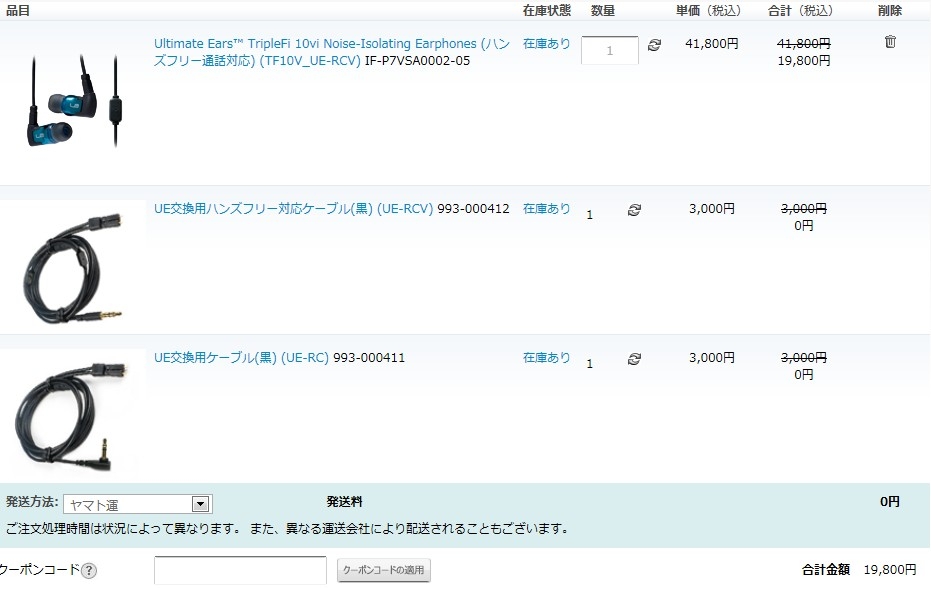Delete TripleFi earphones with trash icon
This screenshot has height=589, width=931.
click(890, 42)
